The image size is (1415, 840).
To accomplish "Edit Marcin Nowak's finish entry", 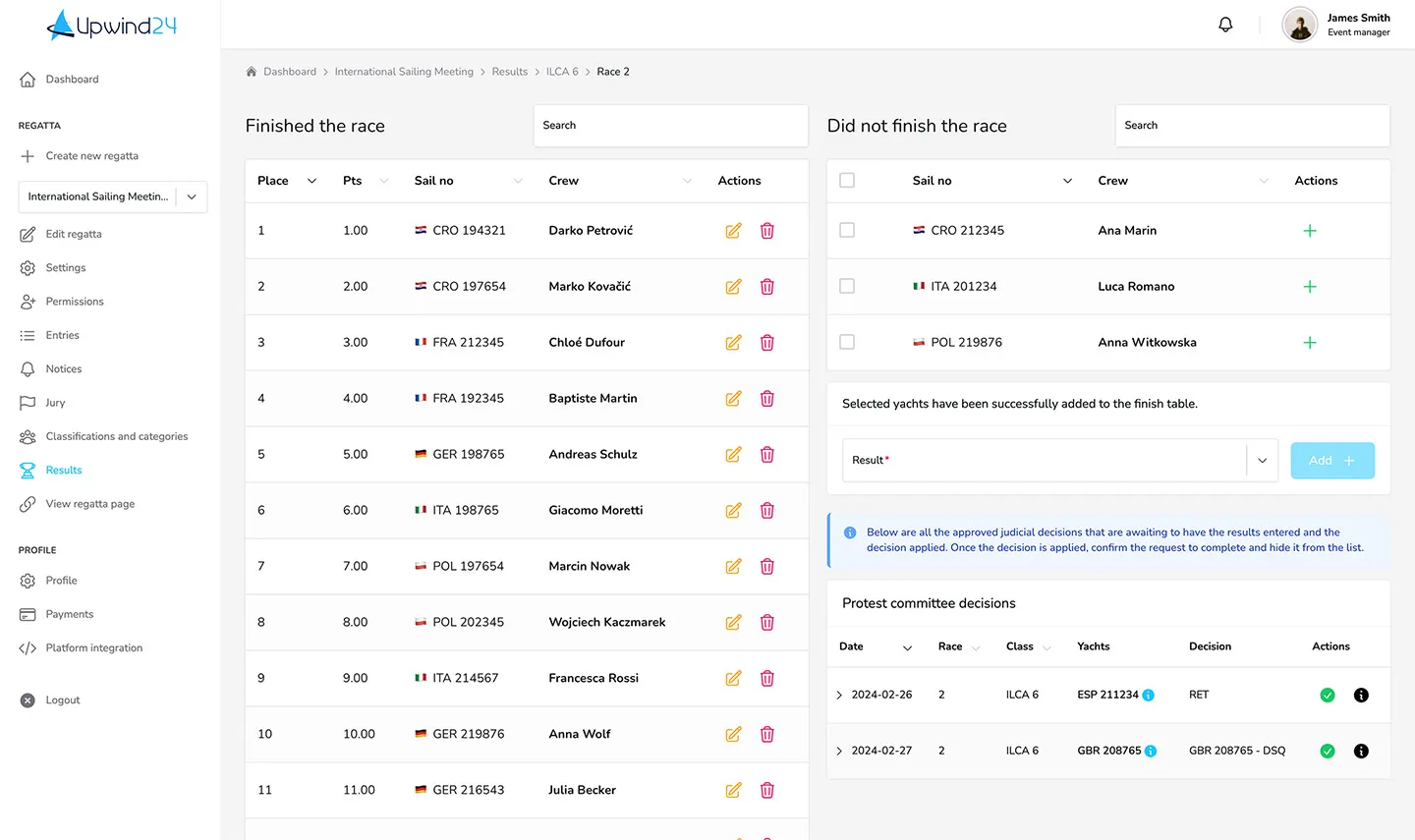I will pyautogui.click(x=733, y=567).
